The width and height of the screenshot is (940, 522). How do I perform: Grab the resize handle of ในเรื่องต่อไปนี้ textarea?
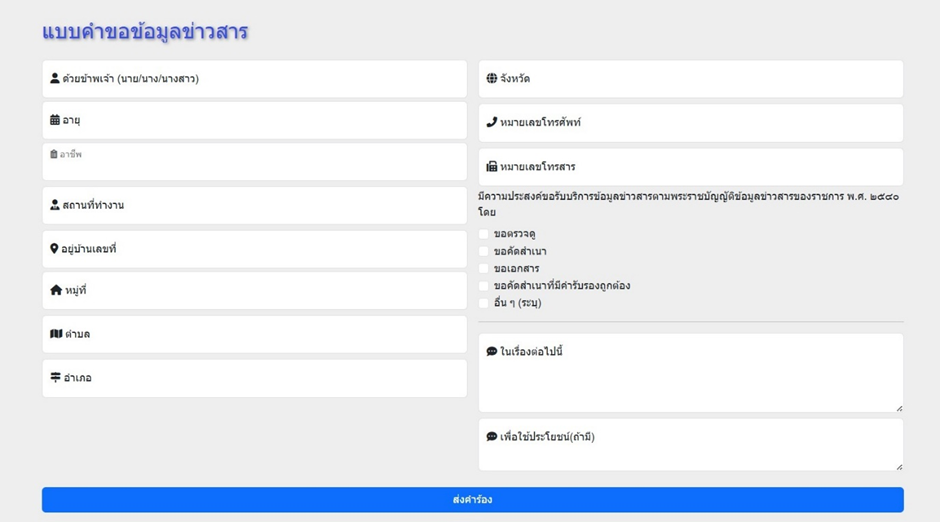tap(899, 407)
